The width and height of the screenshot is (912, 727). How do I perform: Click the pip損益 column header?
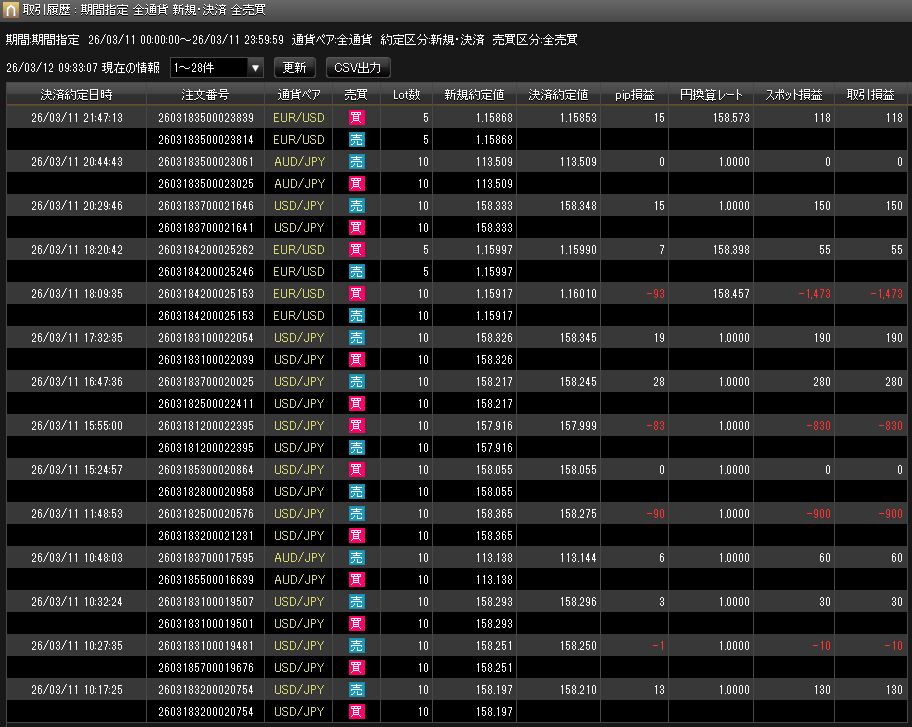pos(634,95)
